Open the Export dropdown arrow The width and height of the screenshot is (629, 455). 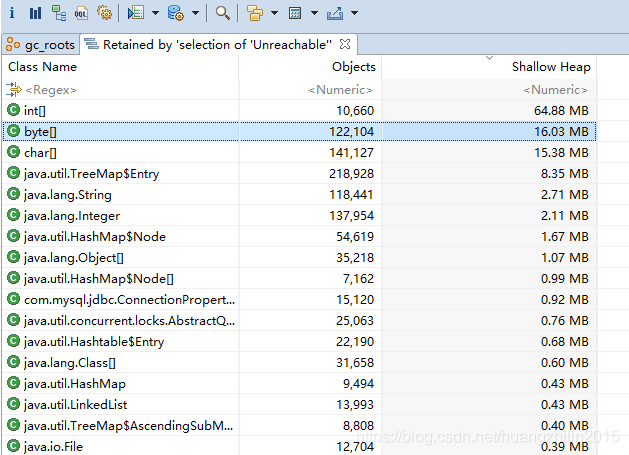(355, 13)
